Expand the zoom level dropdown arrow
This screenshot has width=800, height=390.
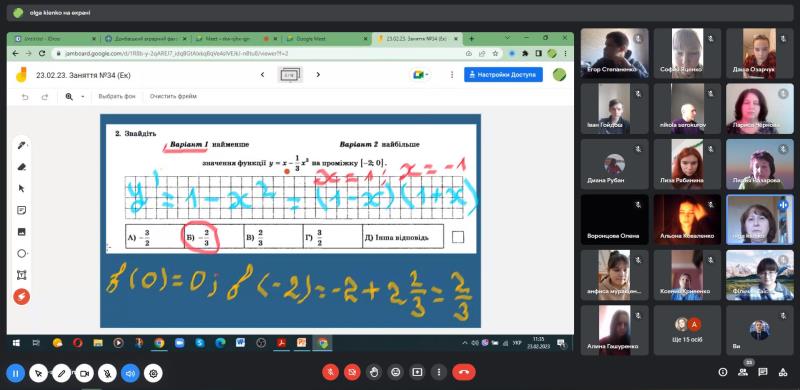click(83, 96)
